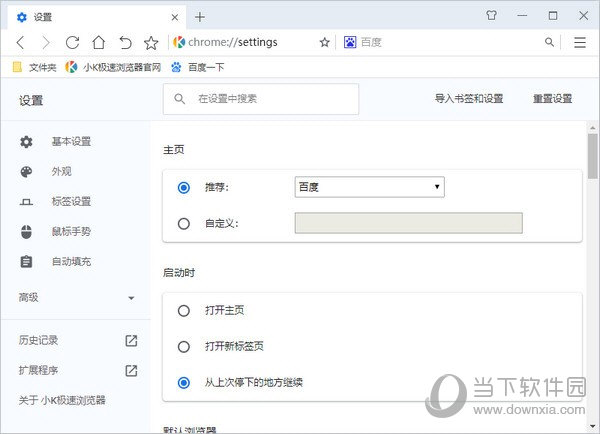
Task: Select 外观 in sidebar
Action: pos(62,171)
